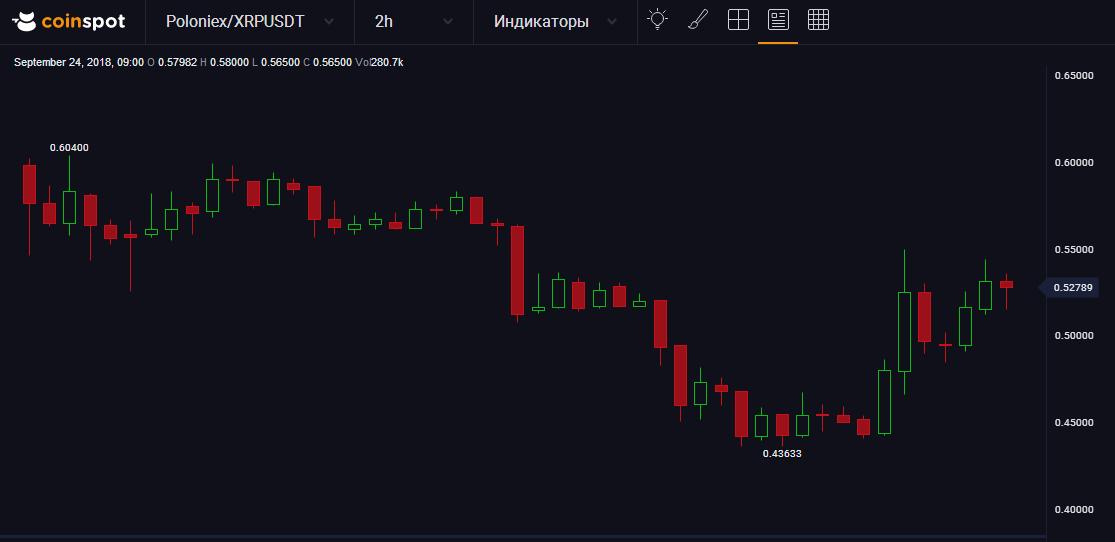
Task: Click the chevron beside the 2h interval
Action: (448, 22)
